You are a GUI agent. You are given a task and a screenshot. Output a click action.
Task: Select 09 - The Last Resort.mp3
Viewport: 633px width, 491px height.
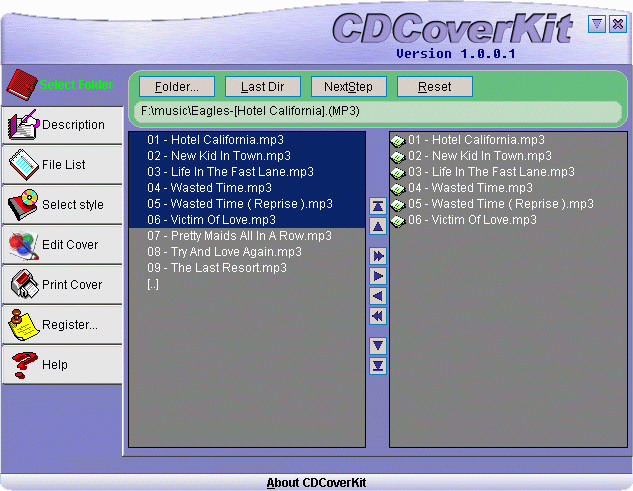tap(247, 268)
